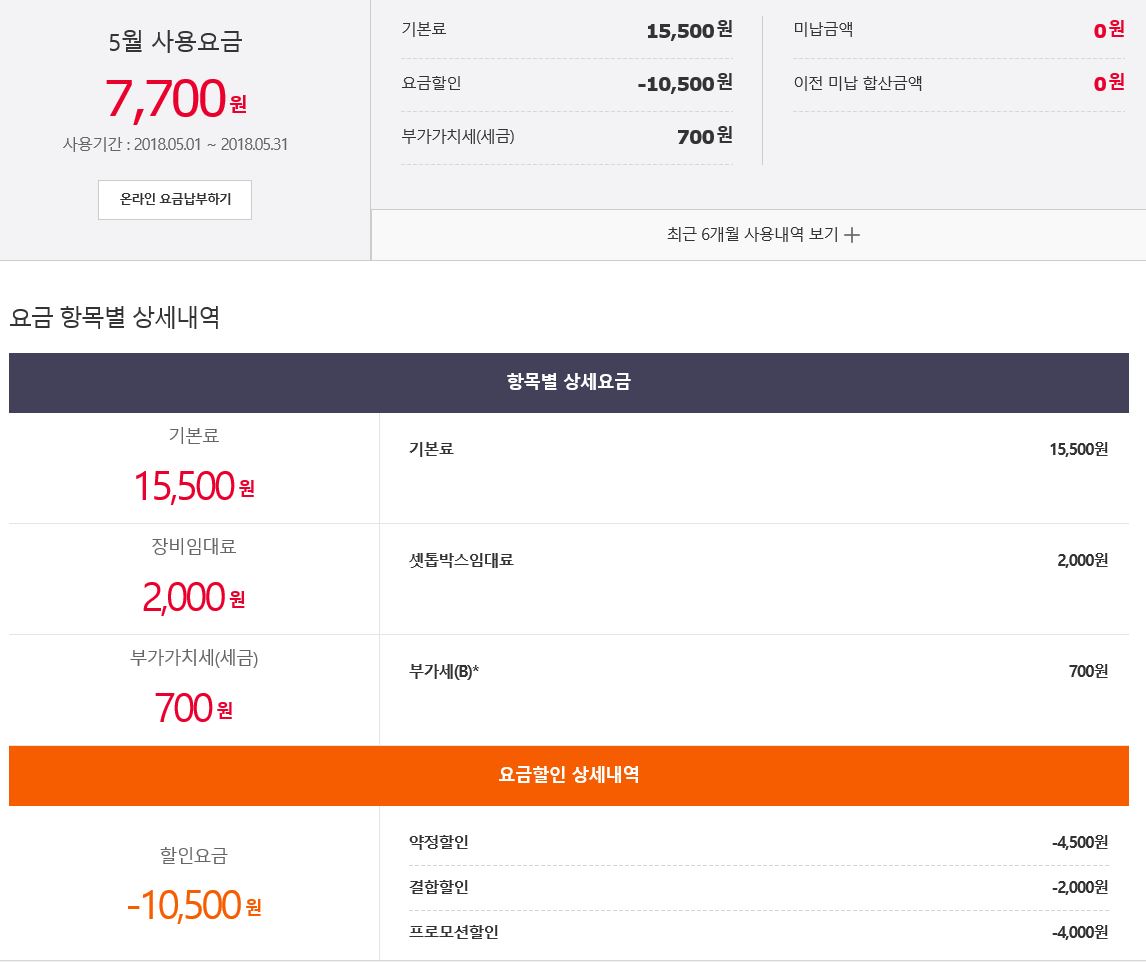Click the 미납금액 label

823,30
